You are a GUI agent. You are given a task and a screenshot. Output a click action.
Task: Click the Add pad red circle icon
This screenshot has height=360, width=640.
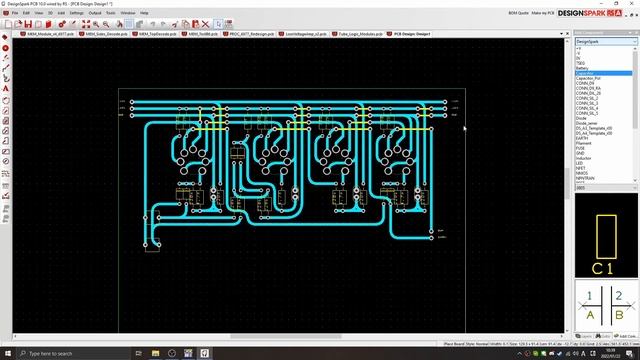click(5, 48)
